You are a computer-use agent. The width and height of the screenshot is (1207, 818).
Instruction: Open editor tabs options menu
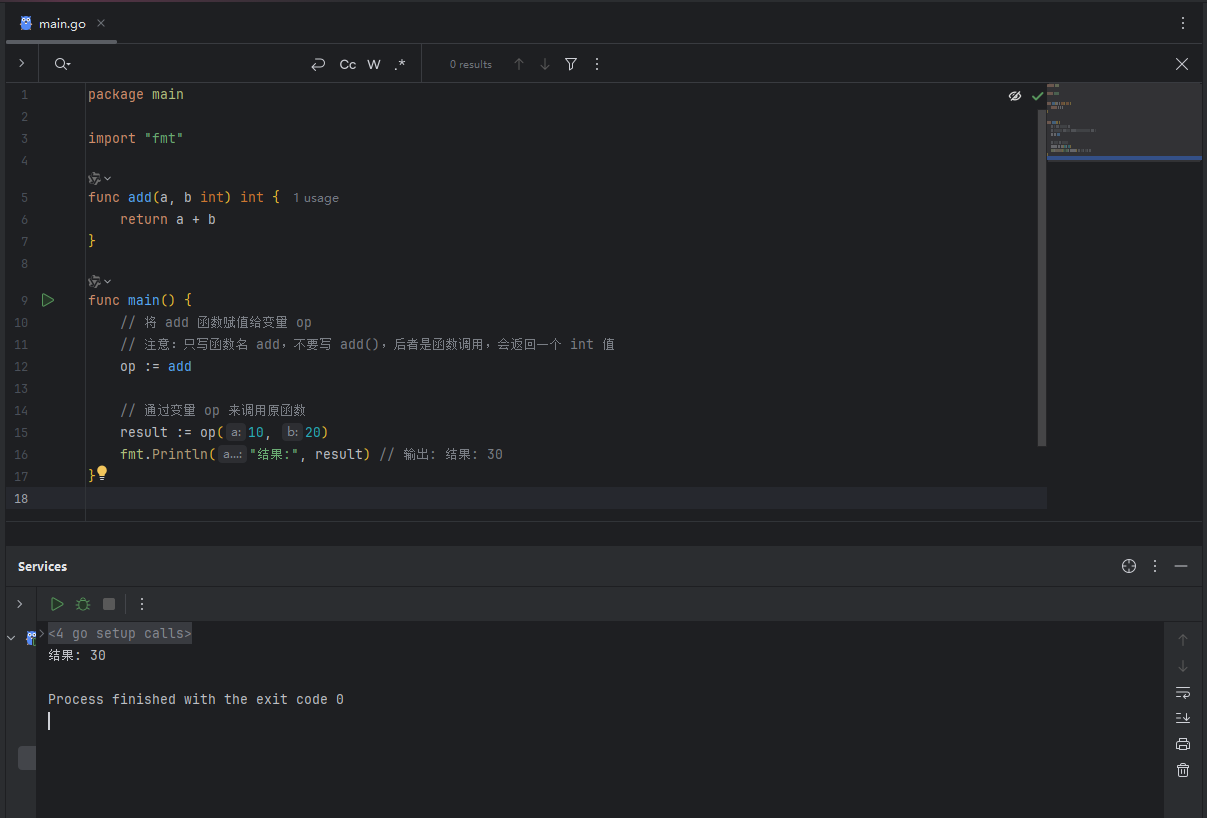coord(1183,23)
